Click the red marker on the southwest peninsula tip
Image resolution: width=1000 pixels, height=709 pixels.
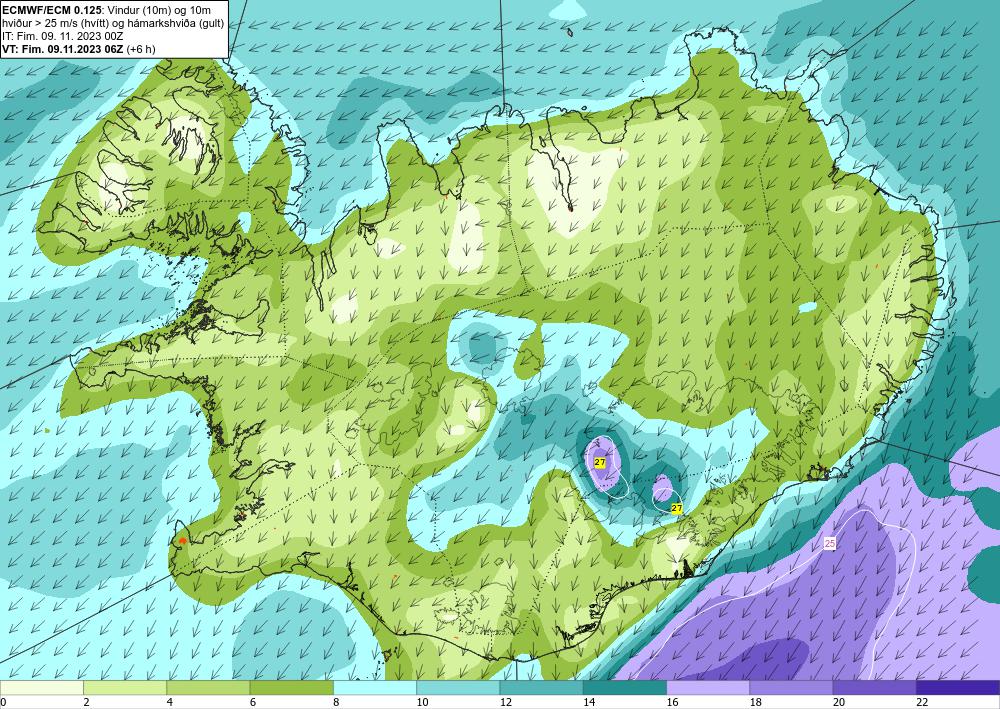click(x=183, y=541)
